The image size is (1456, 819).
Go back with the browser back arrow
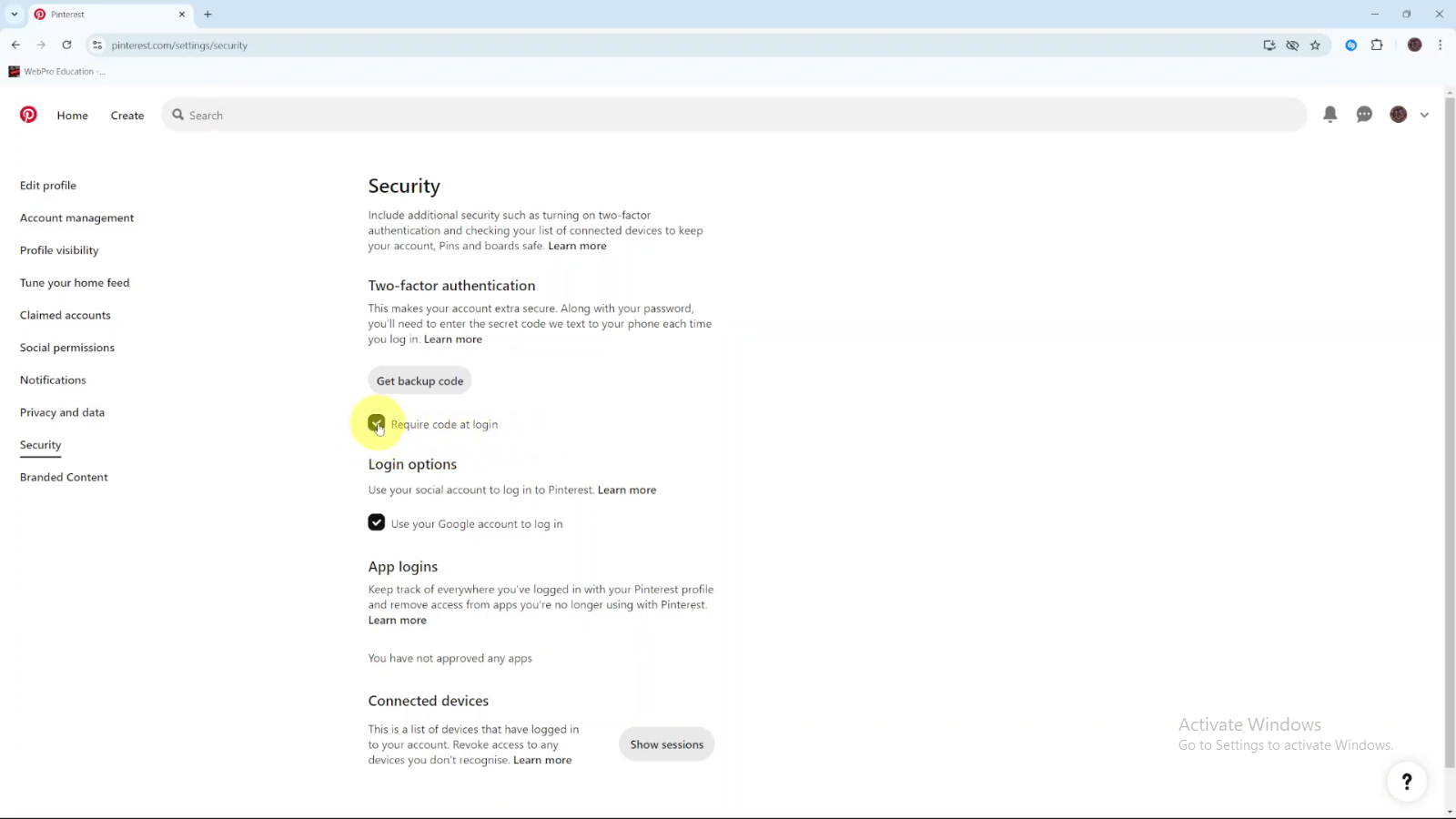(x=15, y=45)
